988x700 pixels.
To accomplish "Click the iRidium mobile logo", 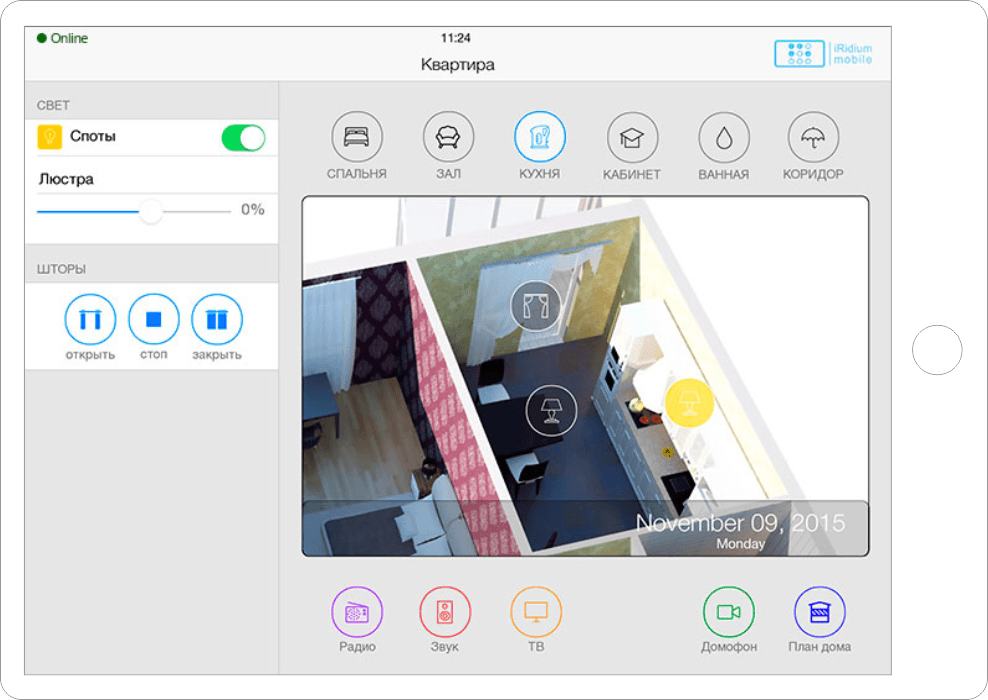I will [x=823, y=54].
